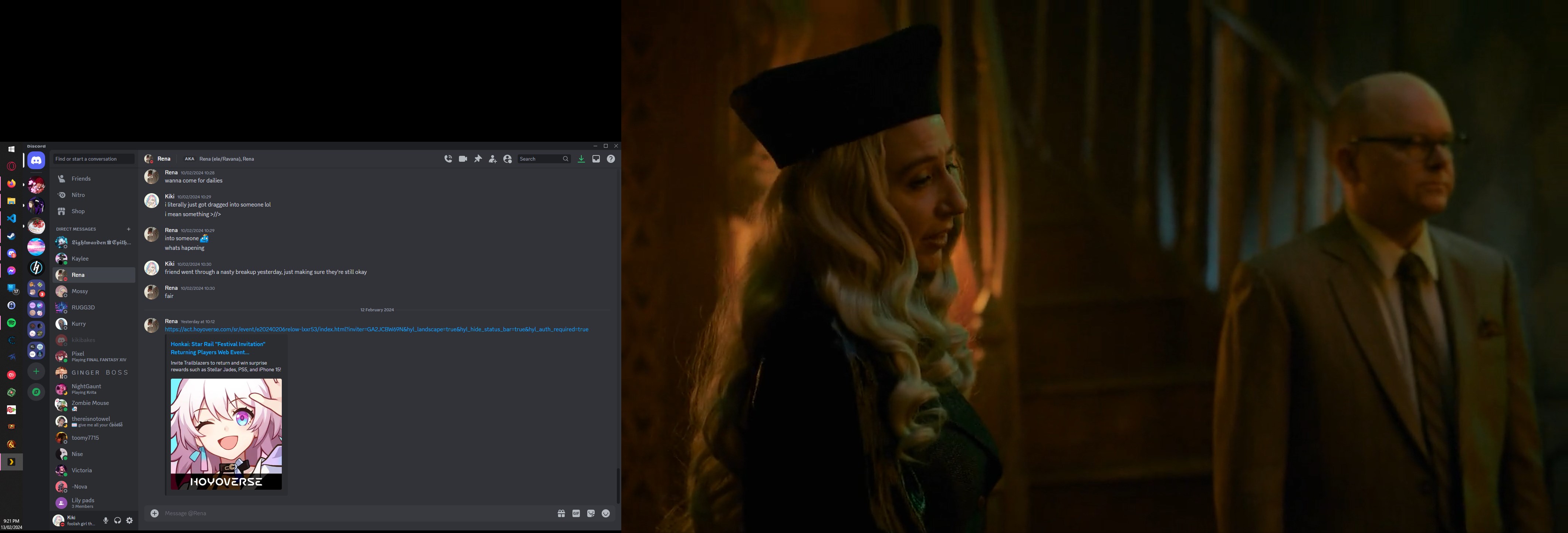Open the Friends tab
The image size is (1568, 533).
(94, 178)
